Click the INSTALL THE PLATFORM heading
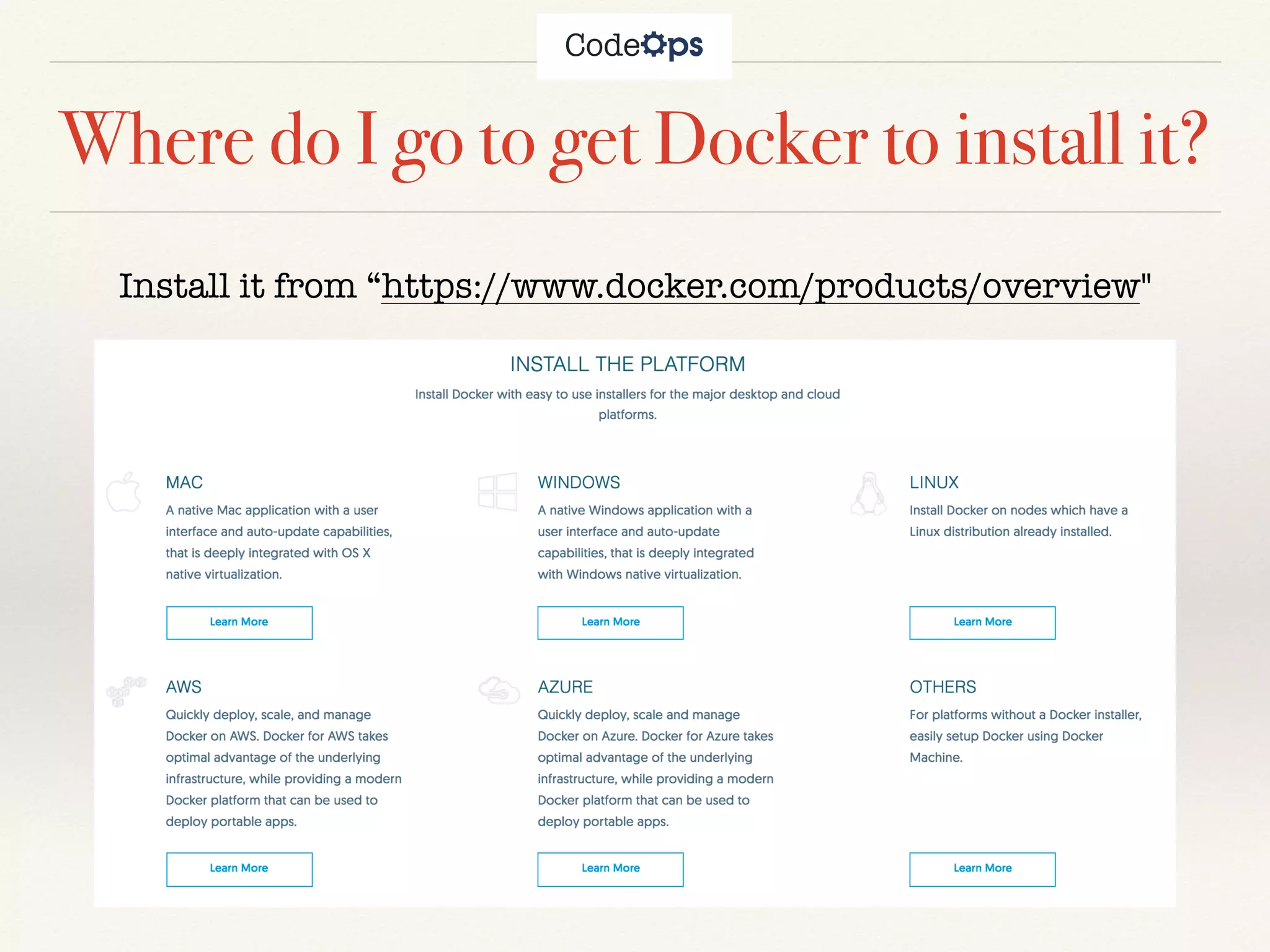Viewport: 1270px width, 952px height. (x=628, y=364)
